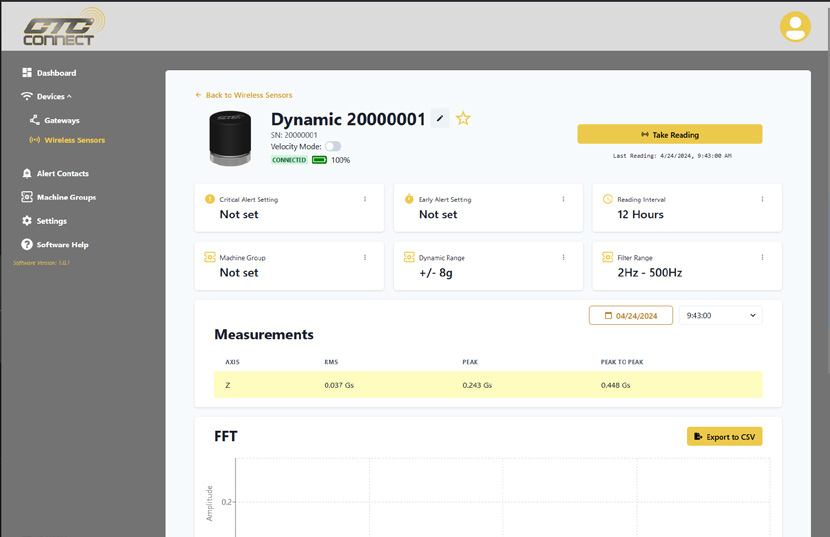Click the Software Help question icon
Viewport: 830px width, 537px height.
27,244
